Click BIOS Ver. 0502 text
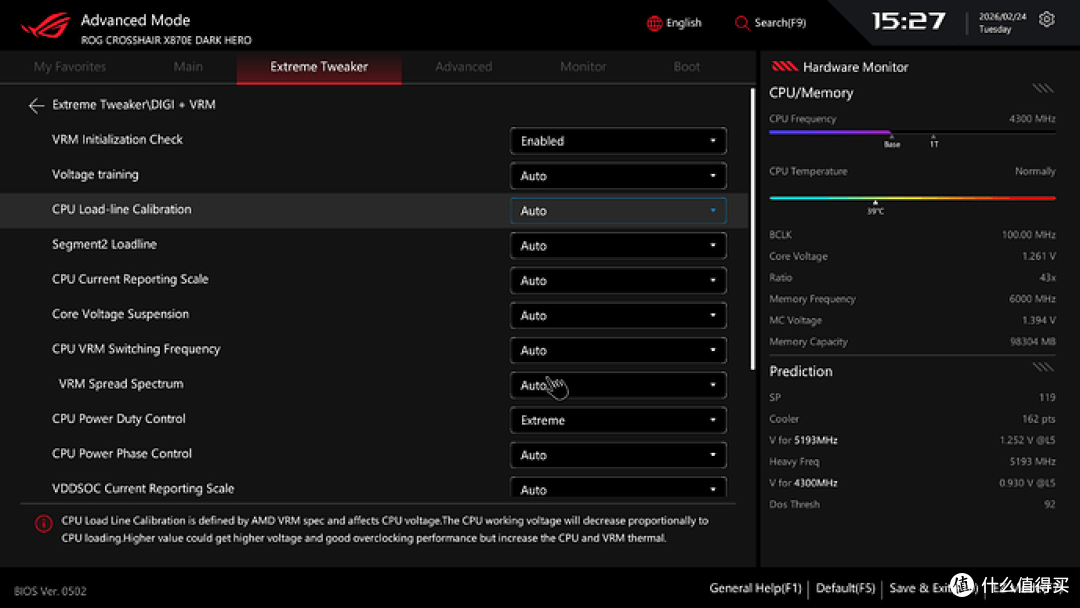The image size is (1080, 608). click(50, 591)
